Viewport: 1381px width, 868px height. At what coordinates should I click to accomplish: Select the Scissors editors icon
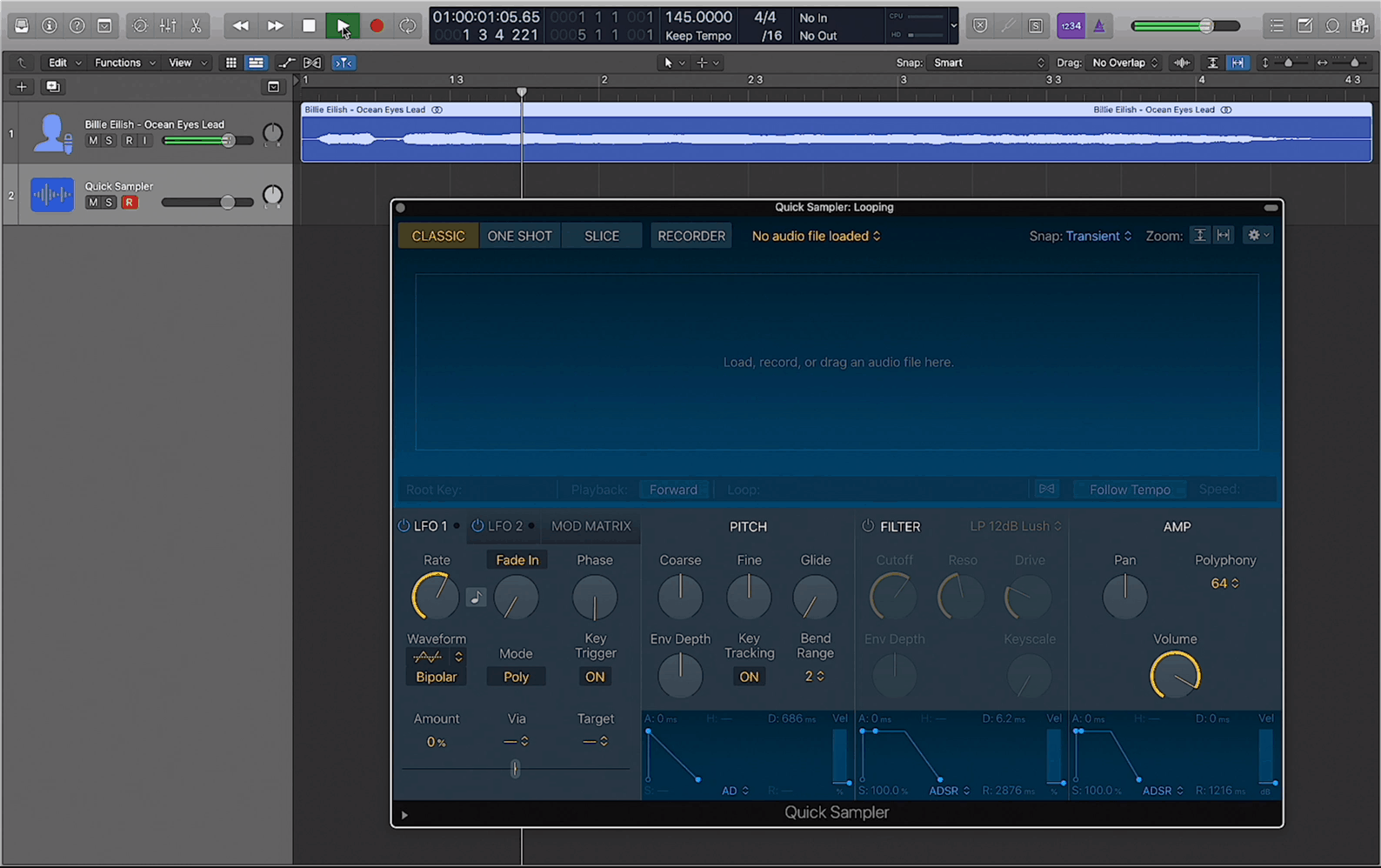click(x=197, y=26)
